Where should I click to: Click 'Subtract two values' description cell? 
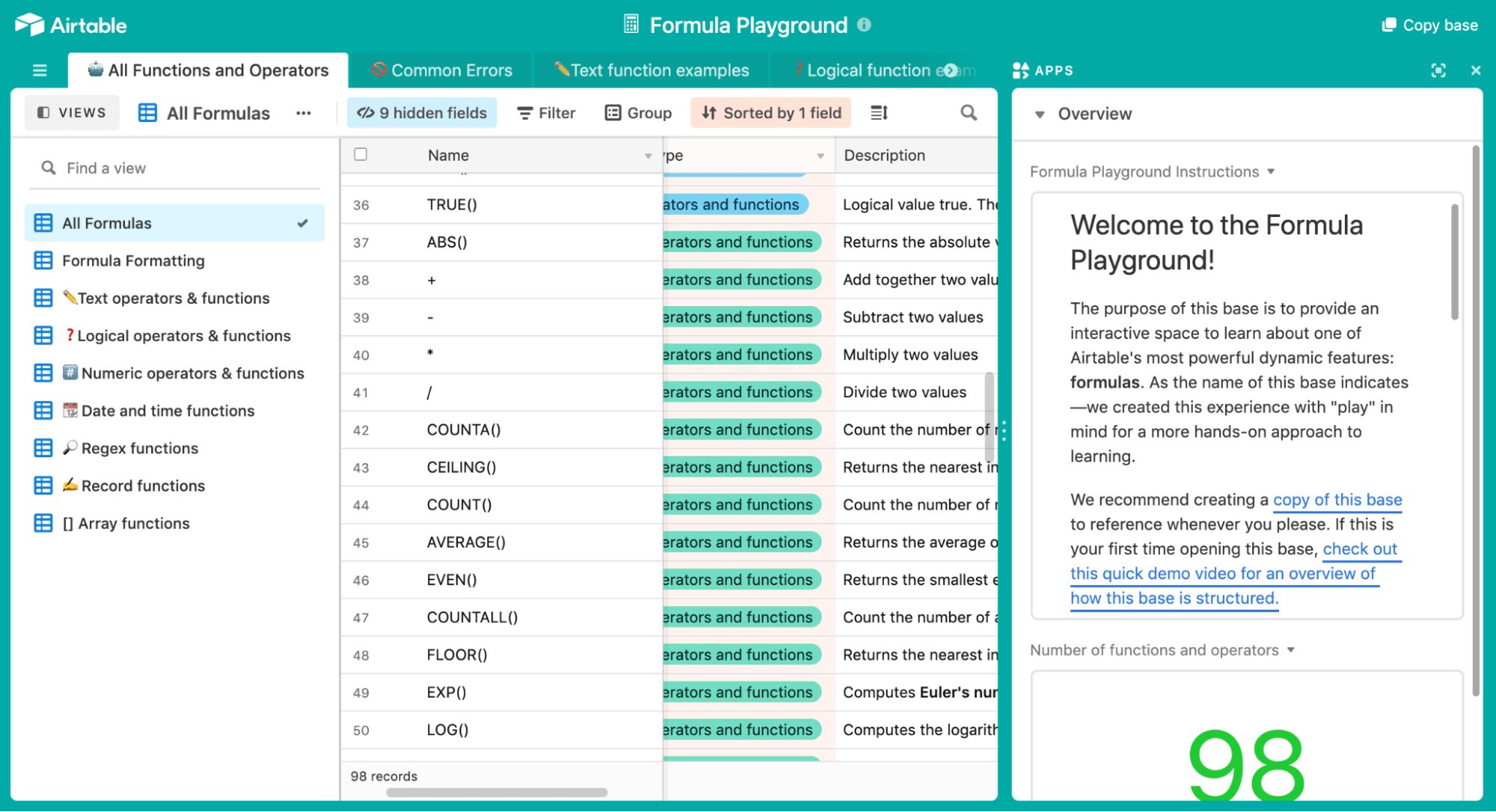point(917,317)
